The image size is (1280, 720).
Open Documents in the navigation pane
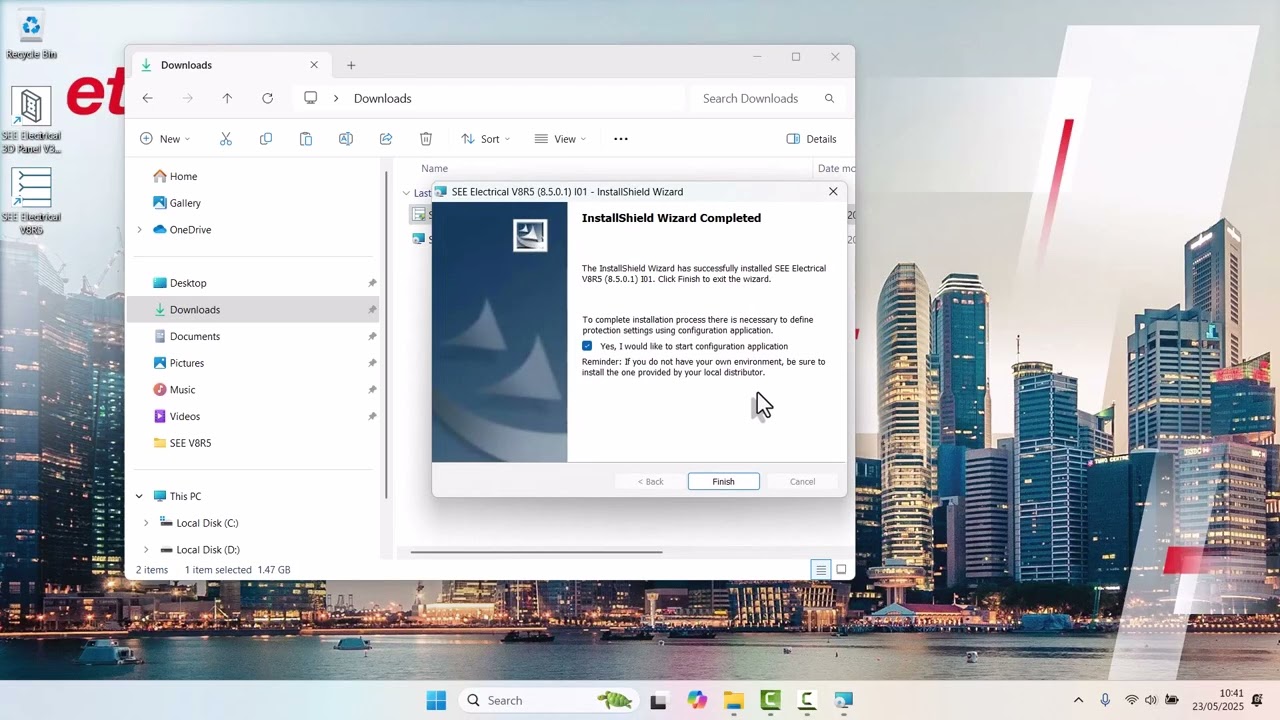[x=195, y=336]
